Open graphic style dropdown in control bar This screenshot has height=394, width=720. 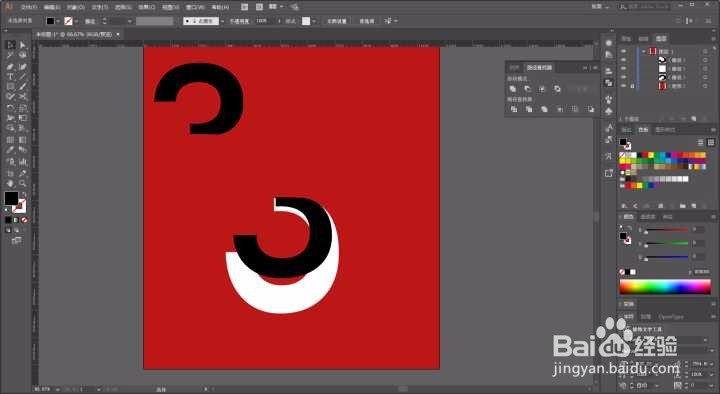point(314,21)
